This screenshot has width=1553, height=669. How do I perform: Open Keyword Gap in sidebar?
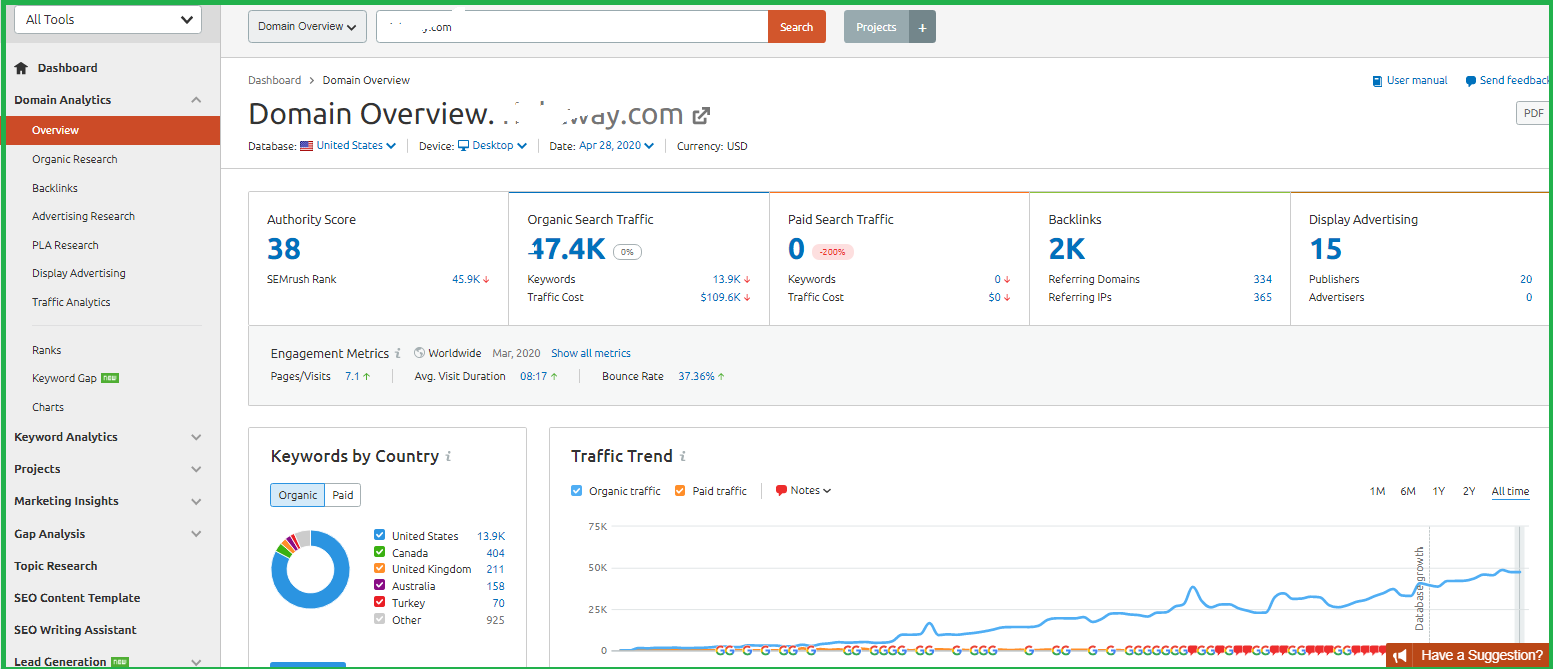(x=64, y=378)
